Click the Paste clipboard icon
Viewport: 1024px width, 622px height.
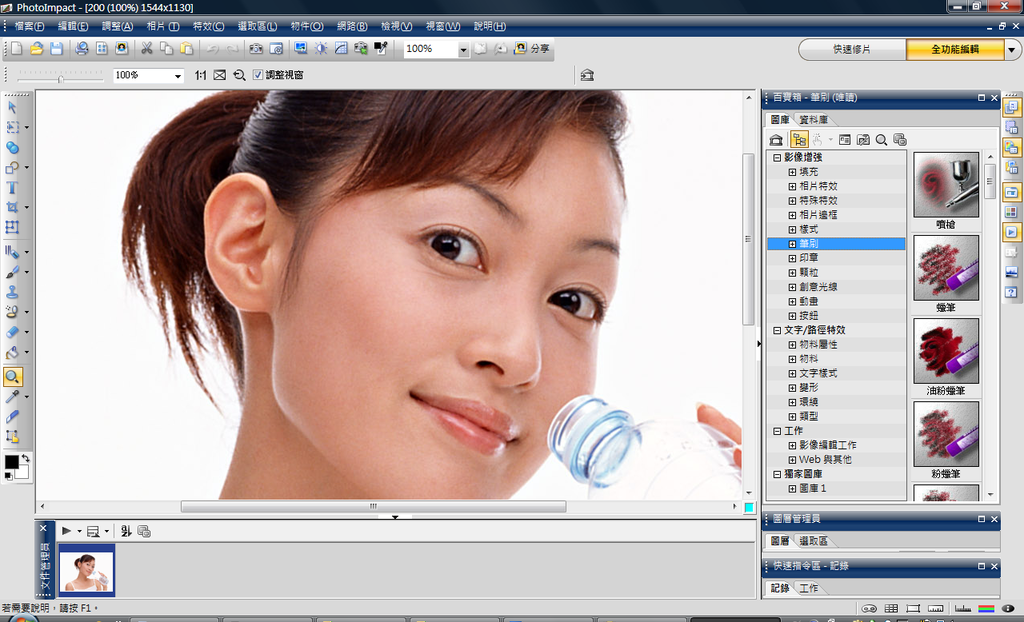(187, 48)
